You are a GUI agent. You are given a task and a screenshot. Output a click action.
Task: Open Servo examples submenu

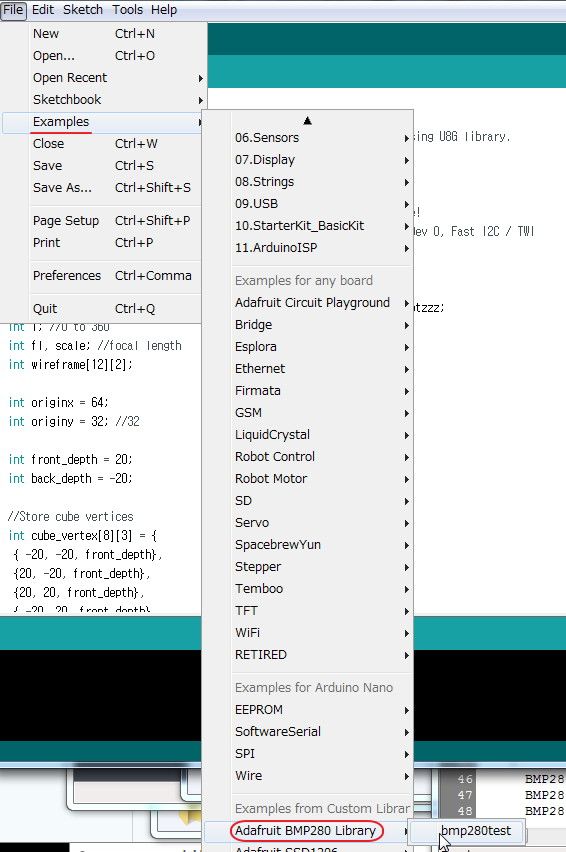(308, 523)
